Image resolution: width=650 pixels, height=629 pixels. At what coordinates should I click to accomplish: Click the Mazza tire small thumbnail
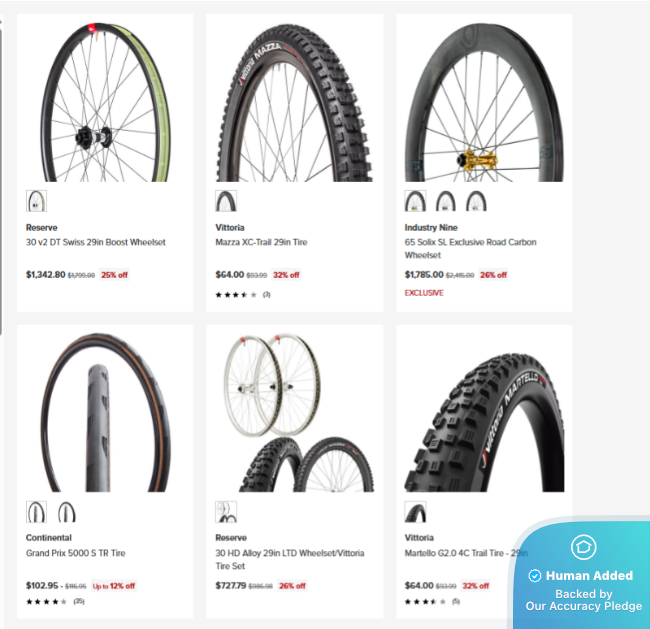pos(226,201)
